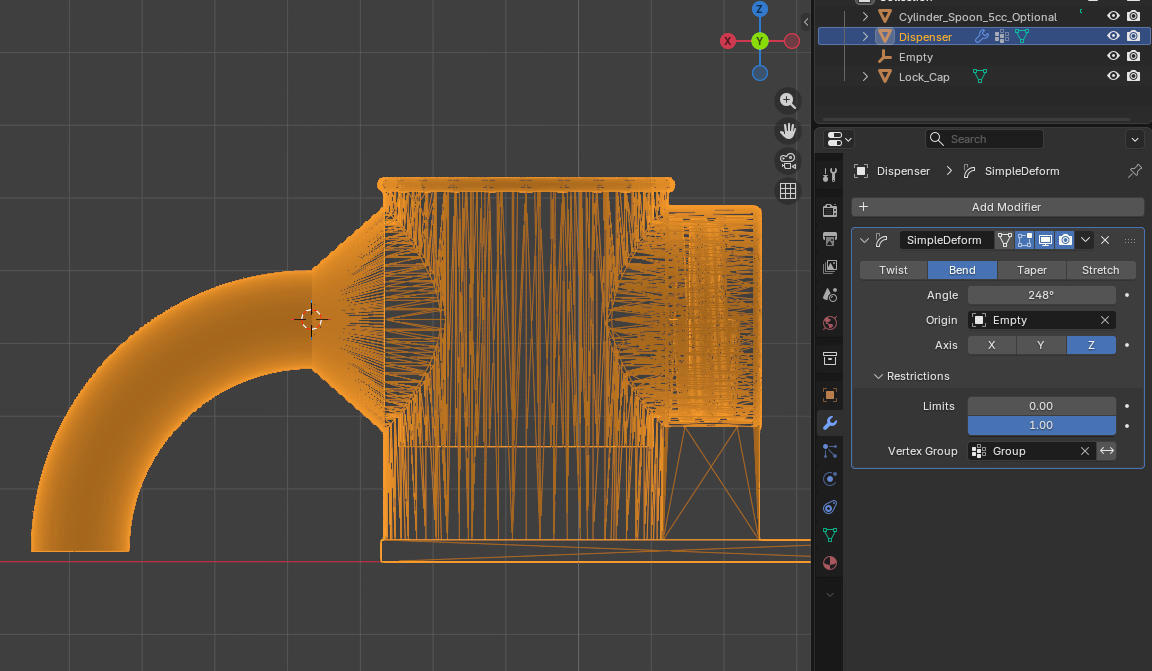Expand the Dispenser outliner row
Image resolution: width=1152 pixels, height=671 pixels.
point(865,36)
